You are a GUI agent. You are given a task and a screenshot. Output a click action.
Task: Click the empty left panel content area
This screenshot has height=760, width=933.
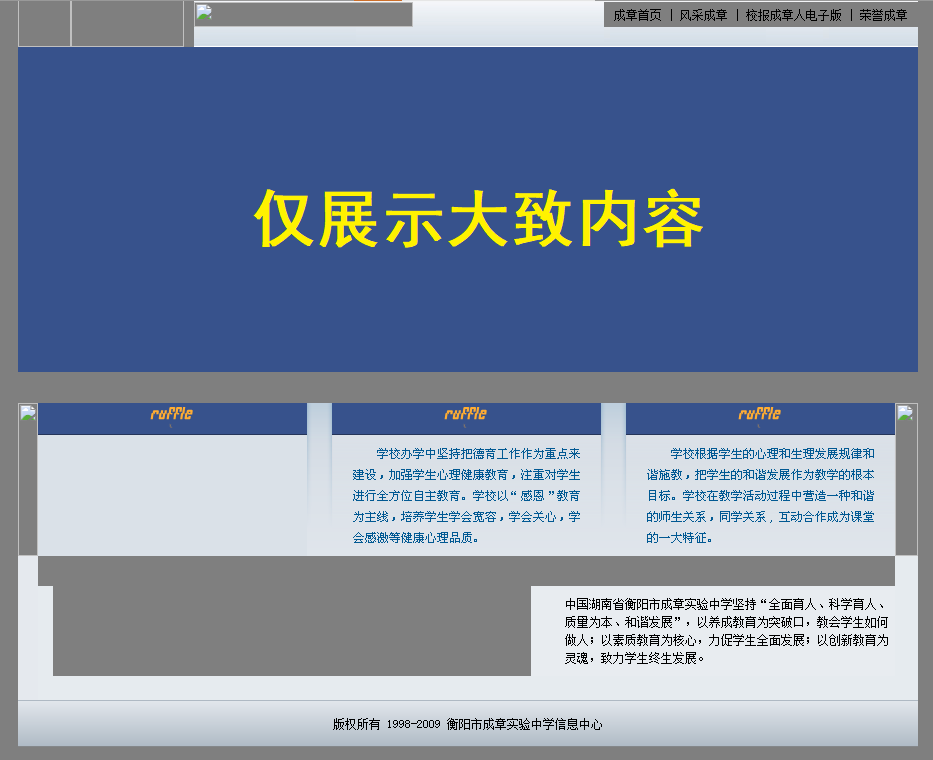coord(172,495)
